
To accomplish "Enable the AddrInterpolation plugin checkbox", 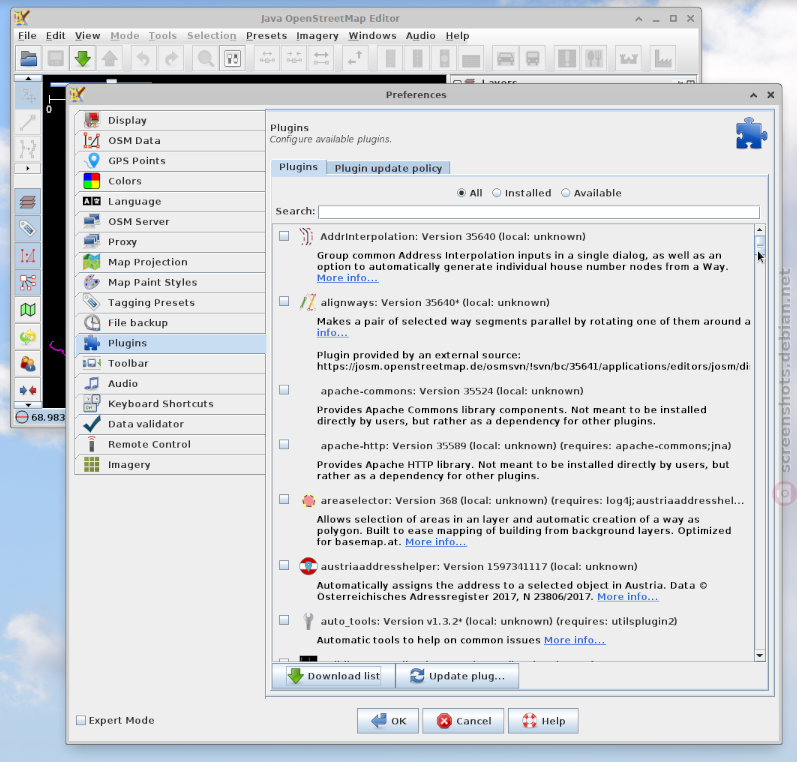I will (284, 236).
